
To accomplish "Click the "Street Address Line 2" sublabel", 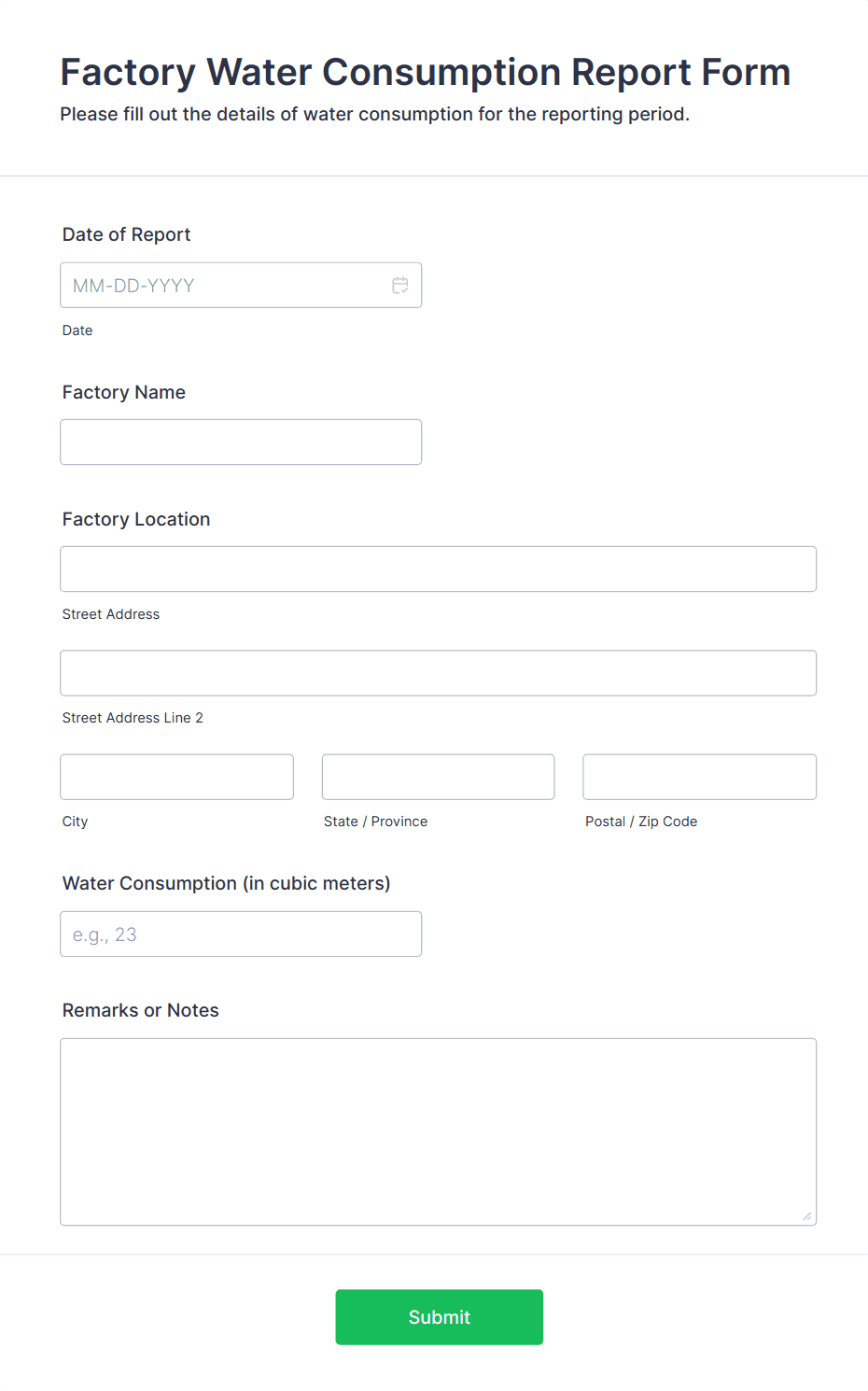I will [x=133, y=718].
